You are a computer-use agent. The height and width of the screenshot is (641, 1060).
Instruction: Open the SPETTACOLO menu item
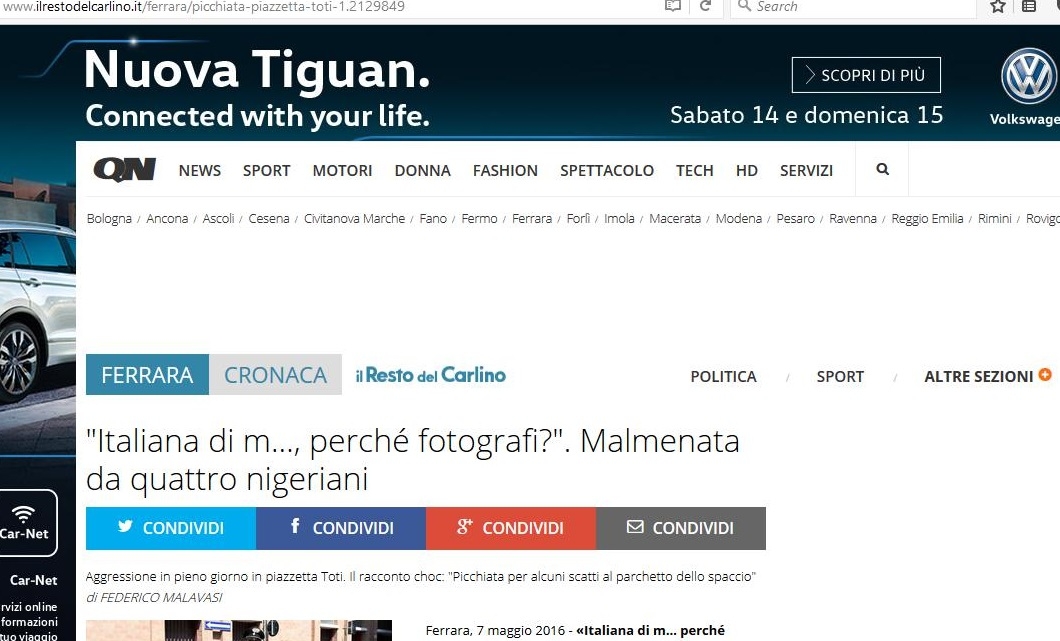(606, 170)
